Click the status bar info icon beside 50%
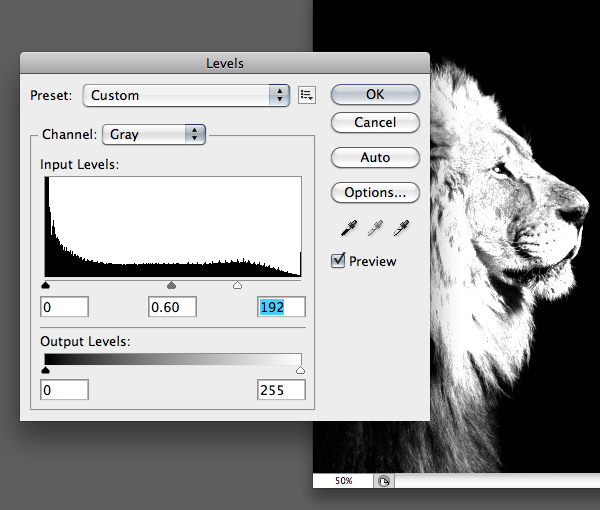600x510 pixels. pyautogui.click(x=384, y=481)
